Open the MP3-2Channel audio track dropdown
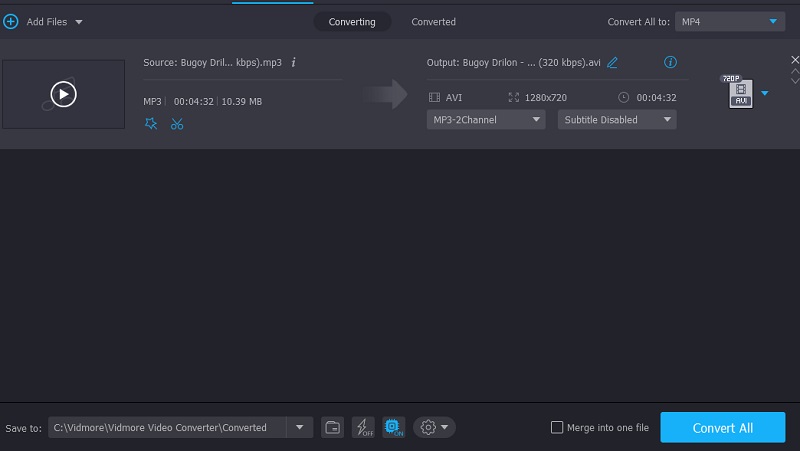 [x=486, y=120]
